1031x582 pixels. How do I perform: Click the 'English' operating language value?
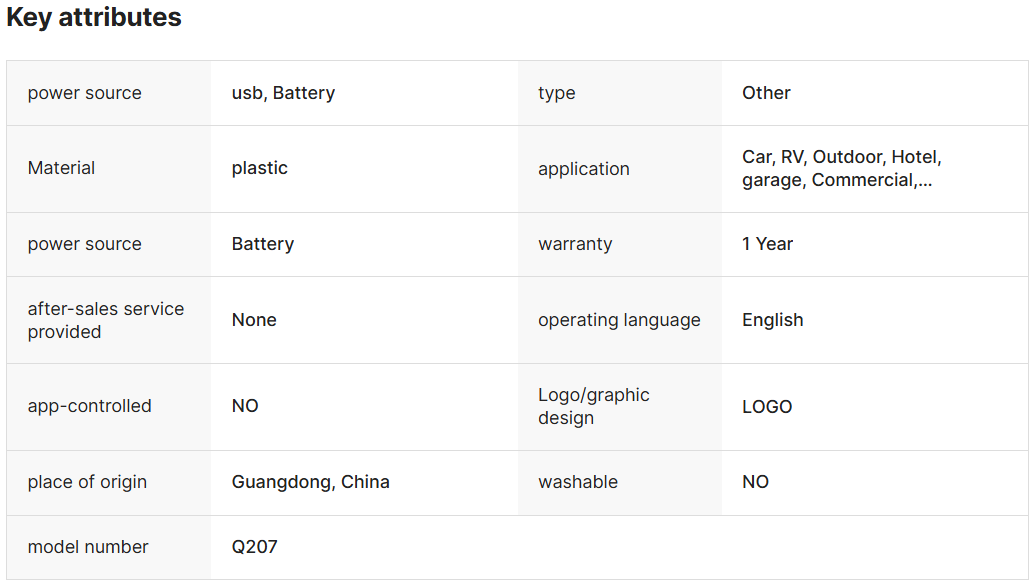(x=773, y=320)
